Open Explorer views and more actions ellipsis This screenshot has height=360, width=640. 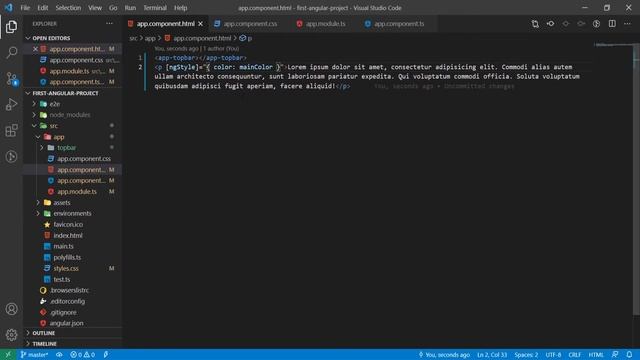click(109, 24)
